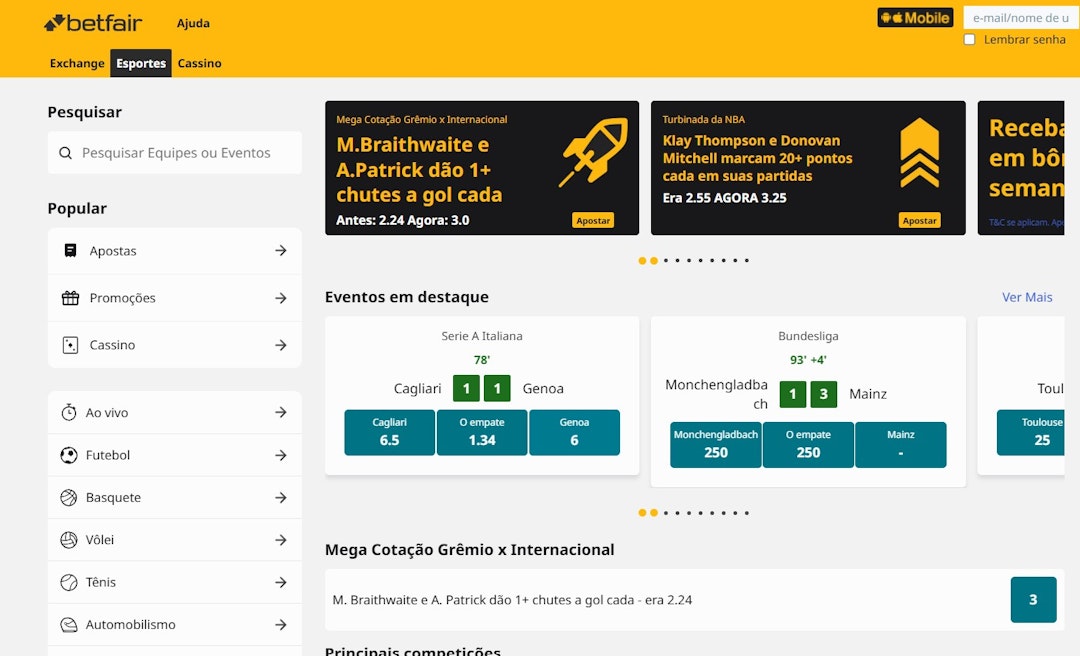Image resolution: width=1080 pixels, height=656 pixels.
Task: Click the Vôlei volleyball icon
Action: (69, 540)
